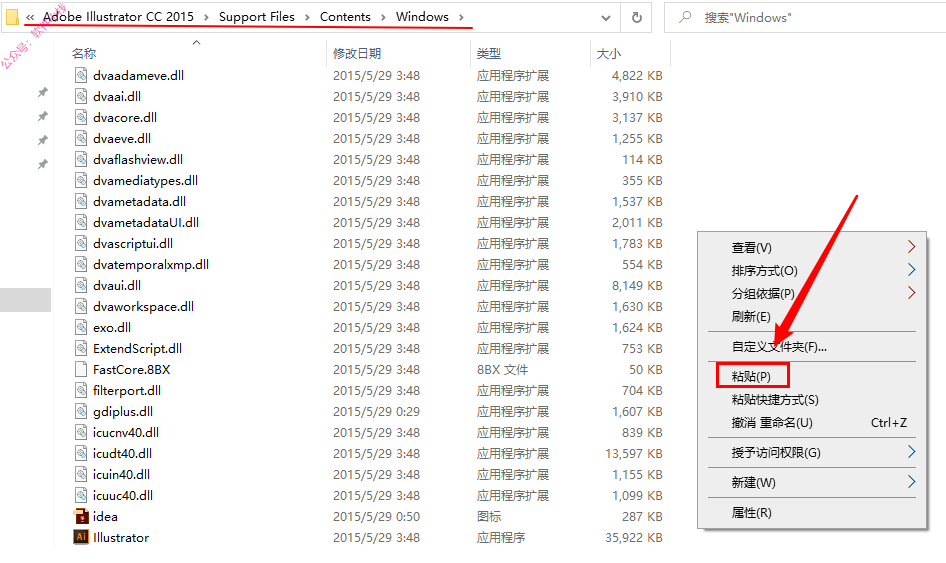Sort by the 大小 column header
This screenshot has width=946, height=563.
609,53
